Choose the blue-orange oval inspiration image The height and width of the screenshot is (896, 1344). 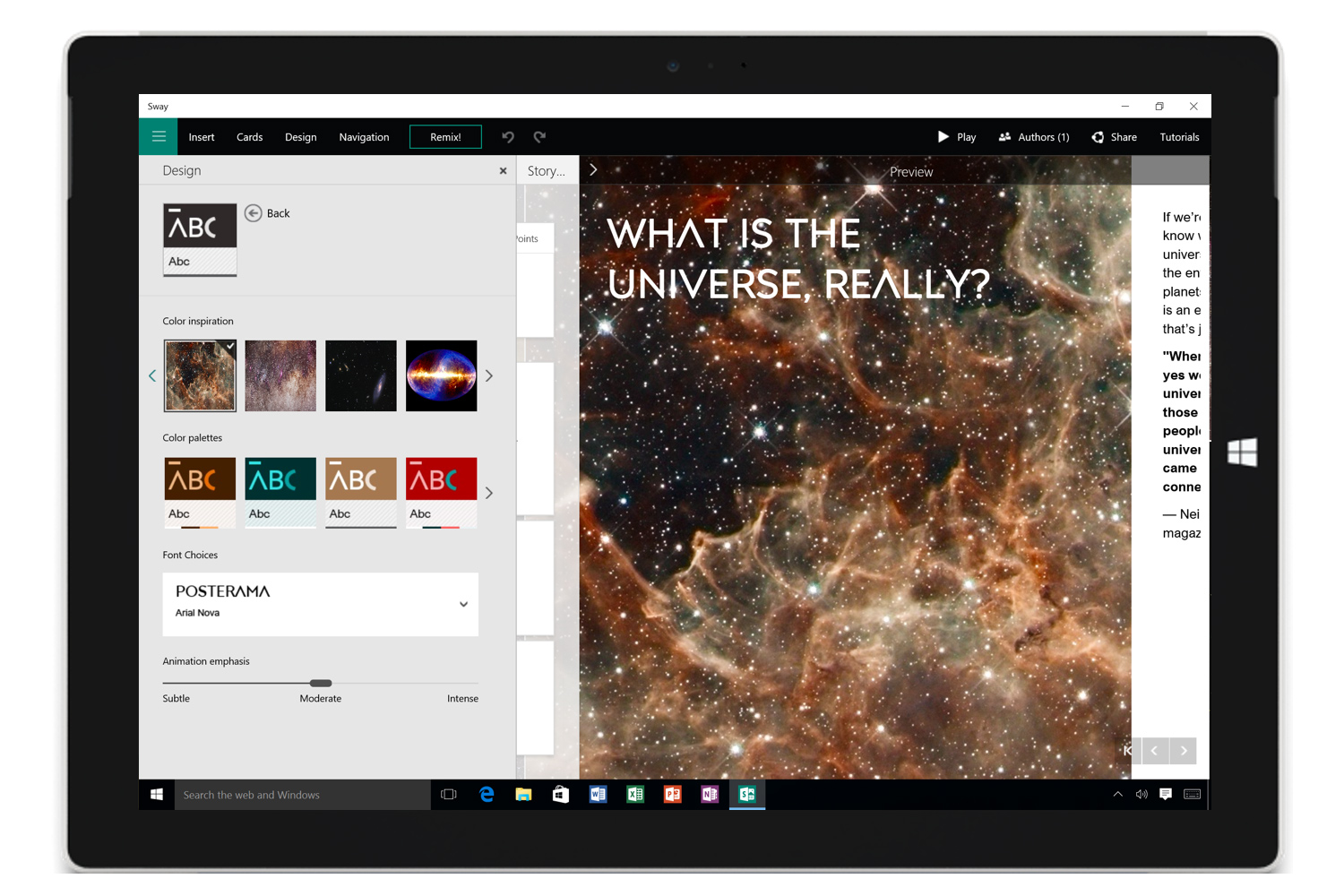click(x=441, y=375)
